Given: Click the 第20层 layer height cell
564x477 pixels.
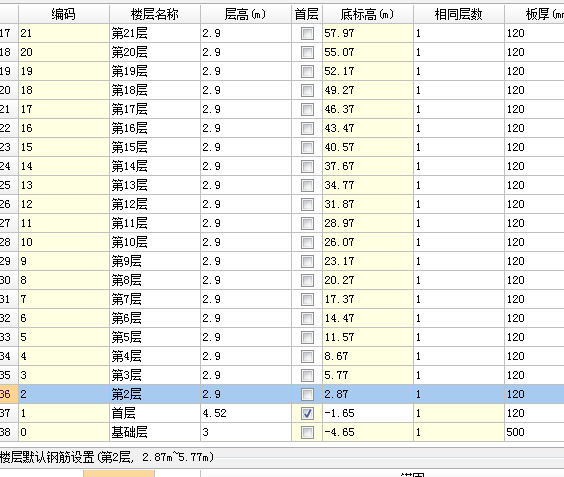Looking at the screenshot, I should 246,53.
